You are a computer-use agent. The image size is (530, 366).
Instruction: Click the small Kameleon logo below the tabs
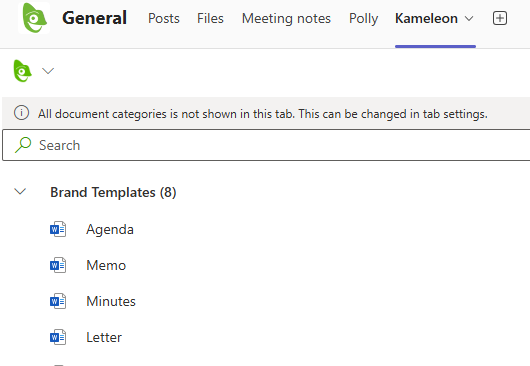[22, 71]
